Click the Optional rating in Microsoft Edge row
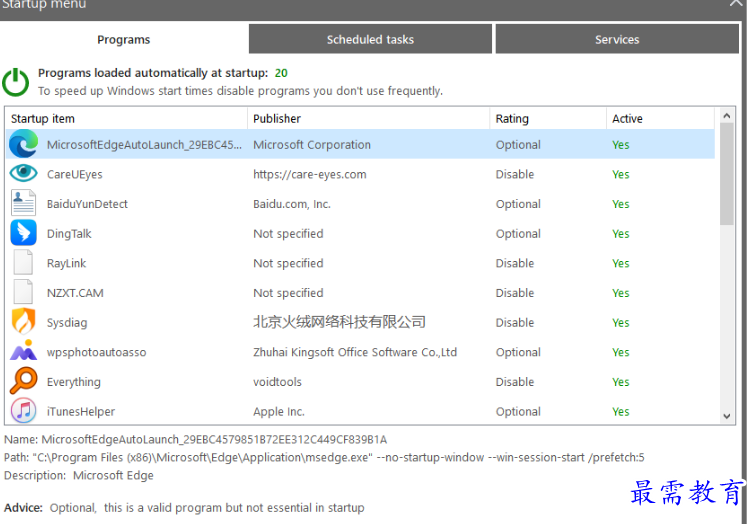Image resolution: width=752 pixels, height=524 pixels. tap(518, 145)
